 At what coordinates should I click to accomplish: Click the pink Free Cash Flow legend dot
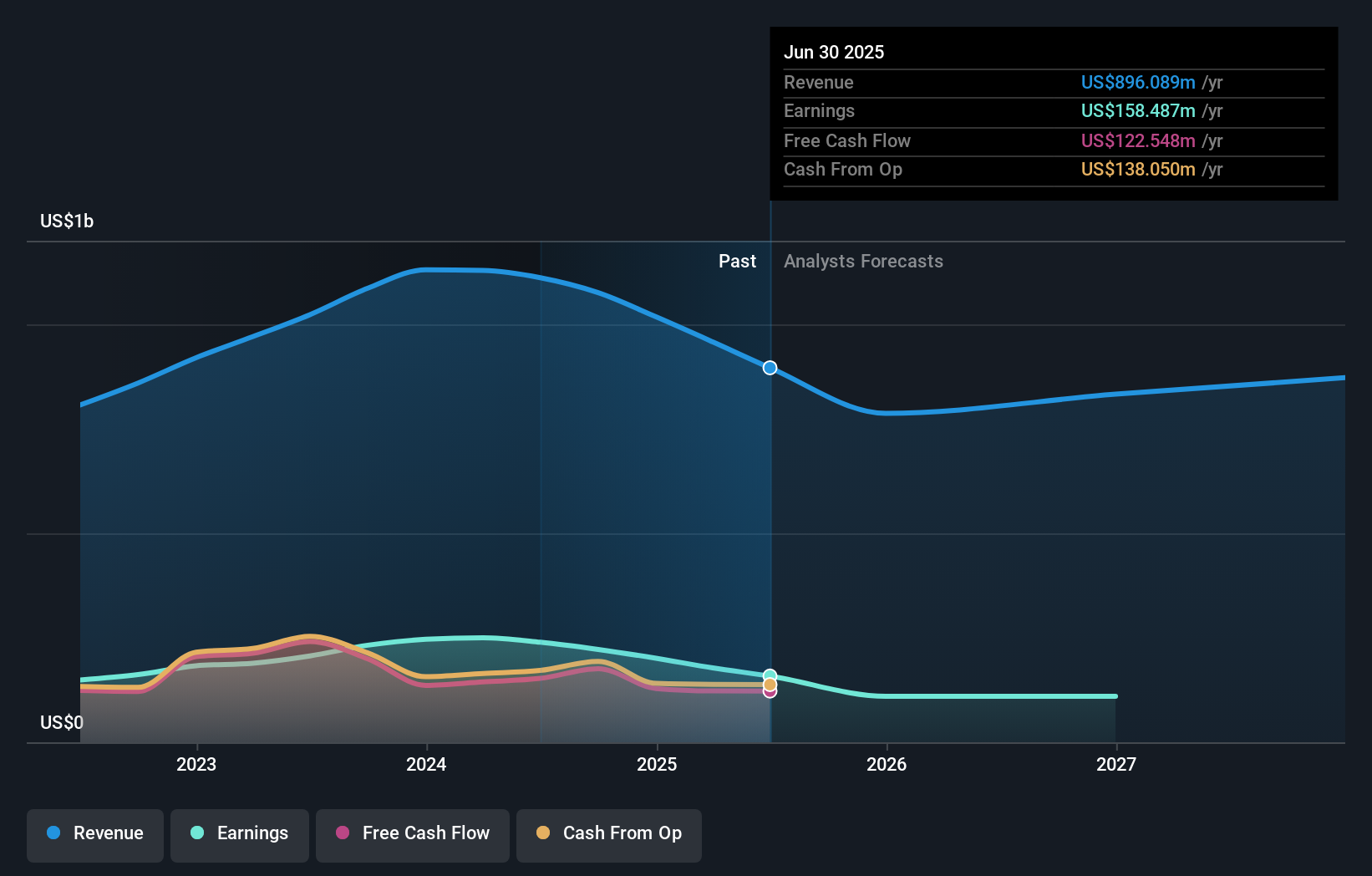pyautogui.click(x=343, y=833)
